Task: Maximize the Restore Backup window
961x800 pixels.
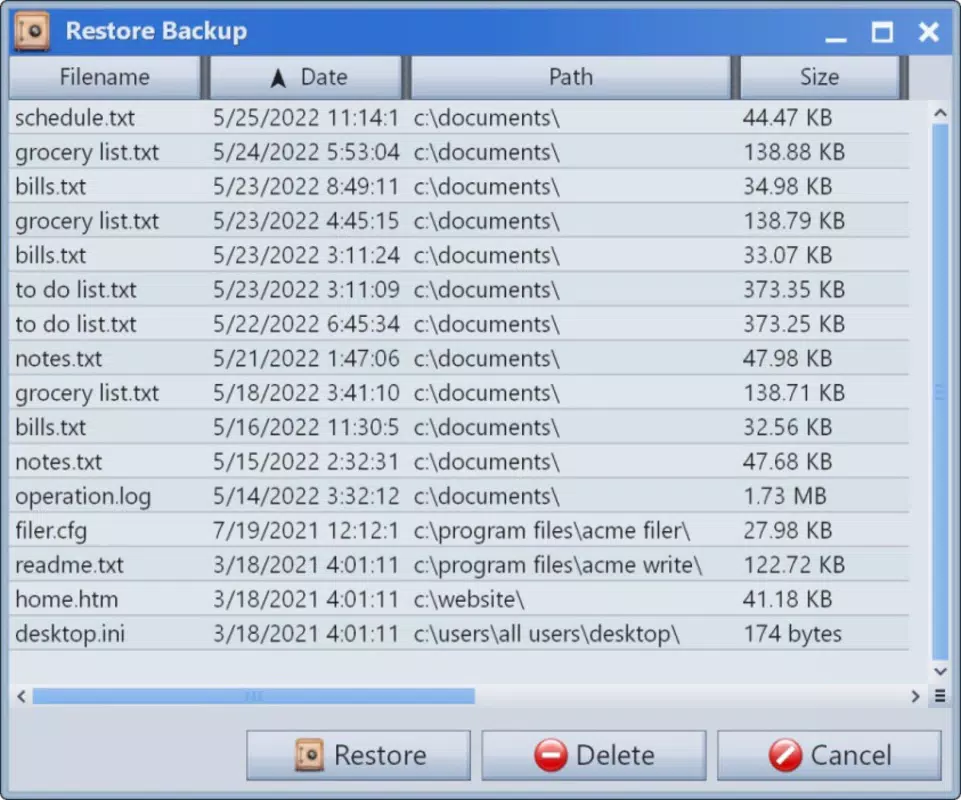Action: click(x=882, y=32)
